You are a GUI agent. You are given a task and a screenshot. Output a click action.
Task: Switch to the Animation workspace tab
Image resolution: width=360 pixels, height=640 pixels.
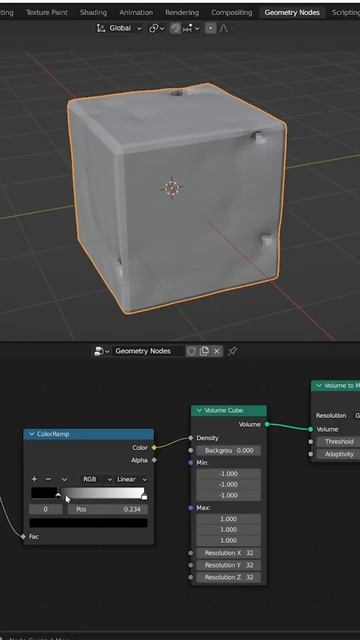[x=136, y=12]
